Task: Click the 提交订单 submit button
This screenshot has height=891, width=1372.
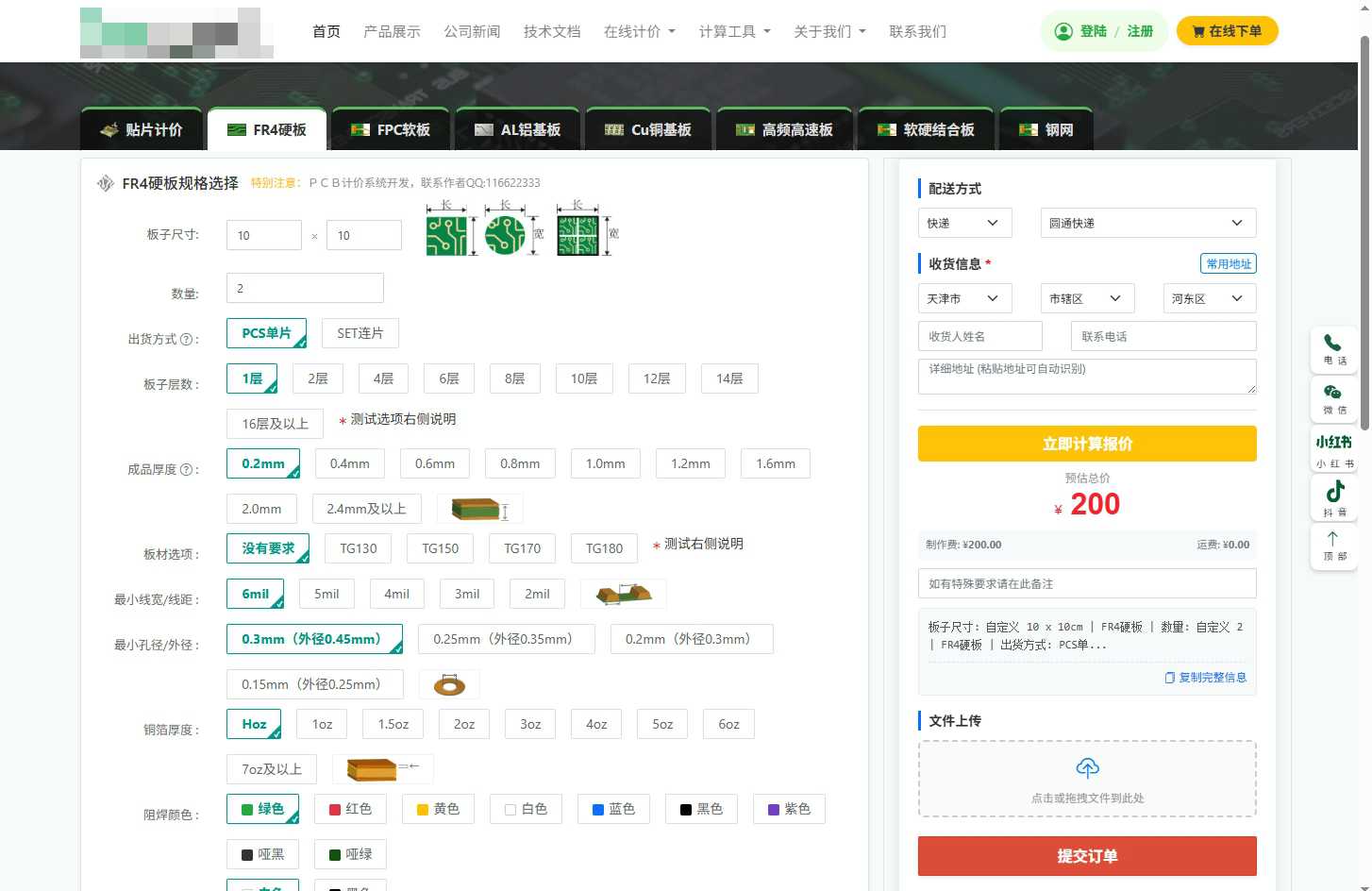Action: click(x=1087, y=856)
